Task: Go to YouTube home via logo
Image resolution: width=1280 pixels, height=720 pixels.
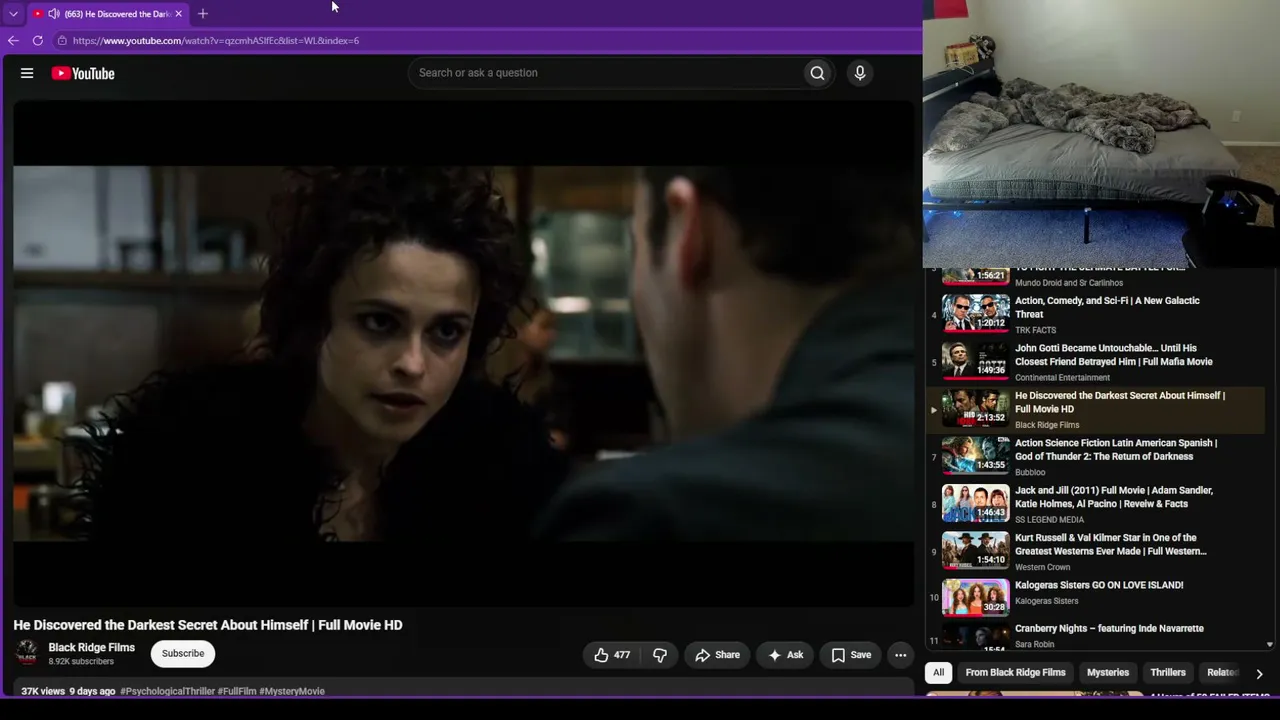Action: tap(83, 73)
